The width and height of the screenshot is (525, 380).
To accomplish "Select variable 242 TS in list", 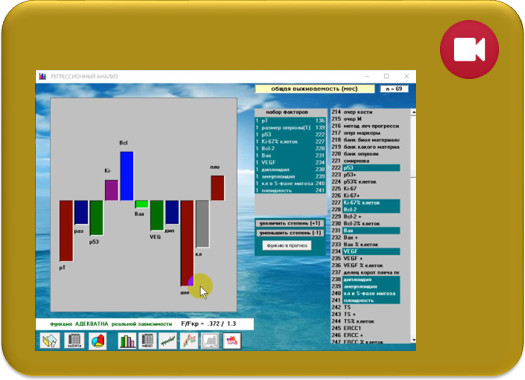I will (x=366, y=307).
